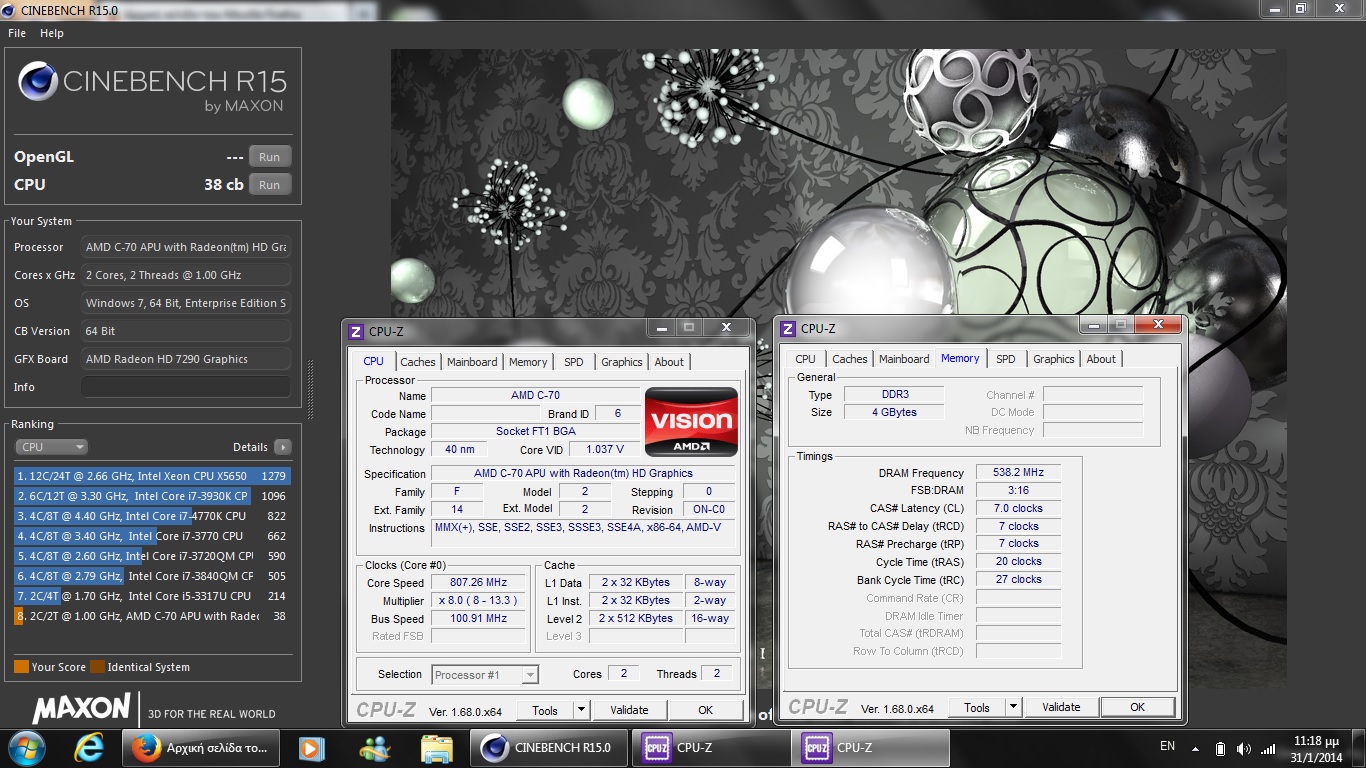Open the volume tray icon

[x=1244, y=749]
